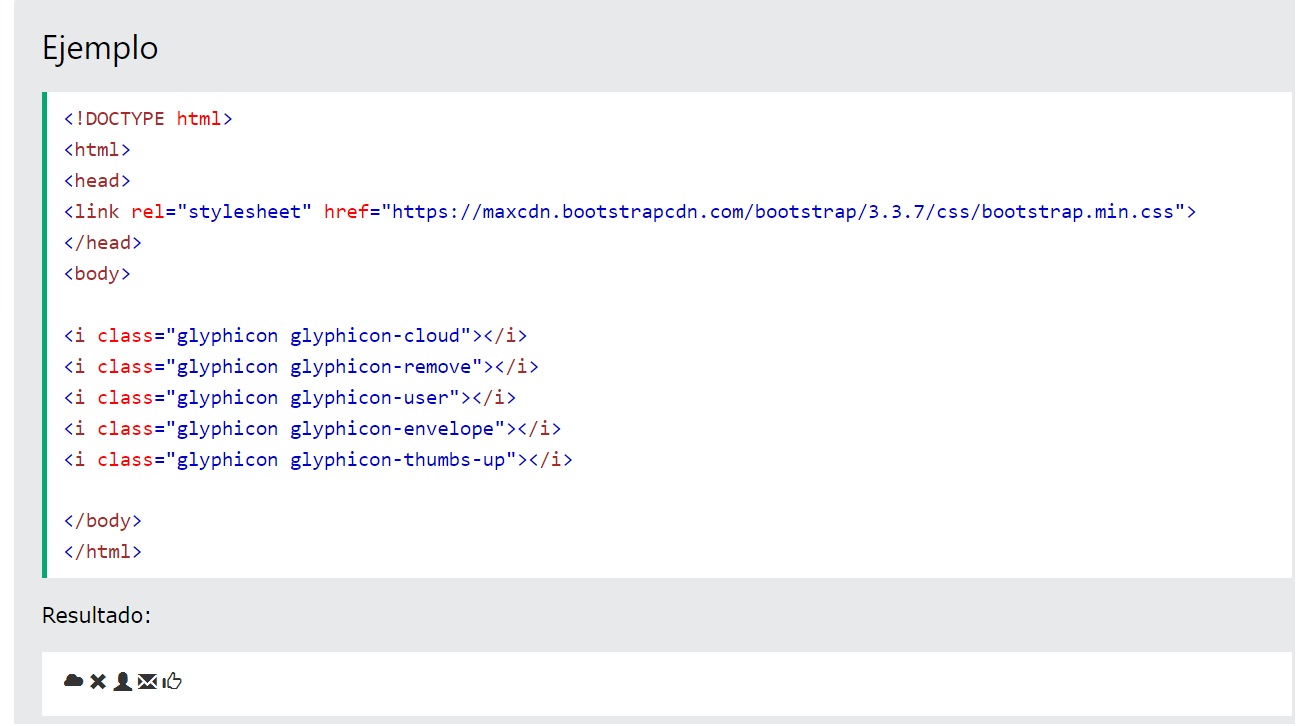Click the <!DOCTYPE html> code line

148,119
